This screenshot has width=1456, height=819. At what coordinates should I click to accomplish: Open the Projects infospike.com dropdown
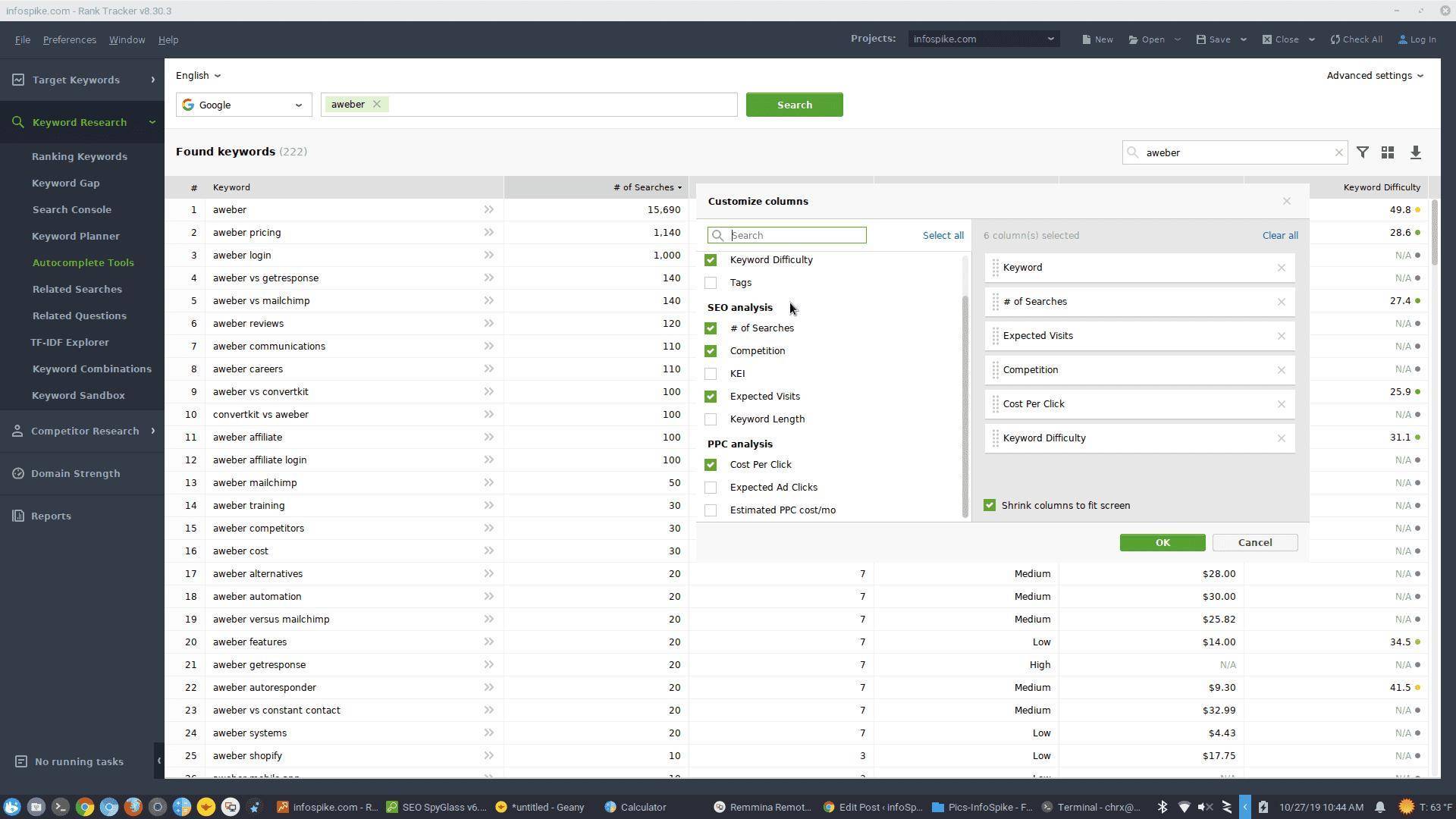(984, 39)
